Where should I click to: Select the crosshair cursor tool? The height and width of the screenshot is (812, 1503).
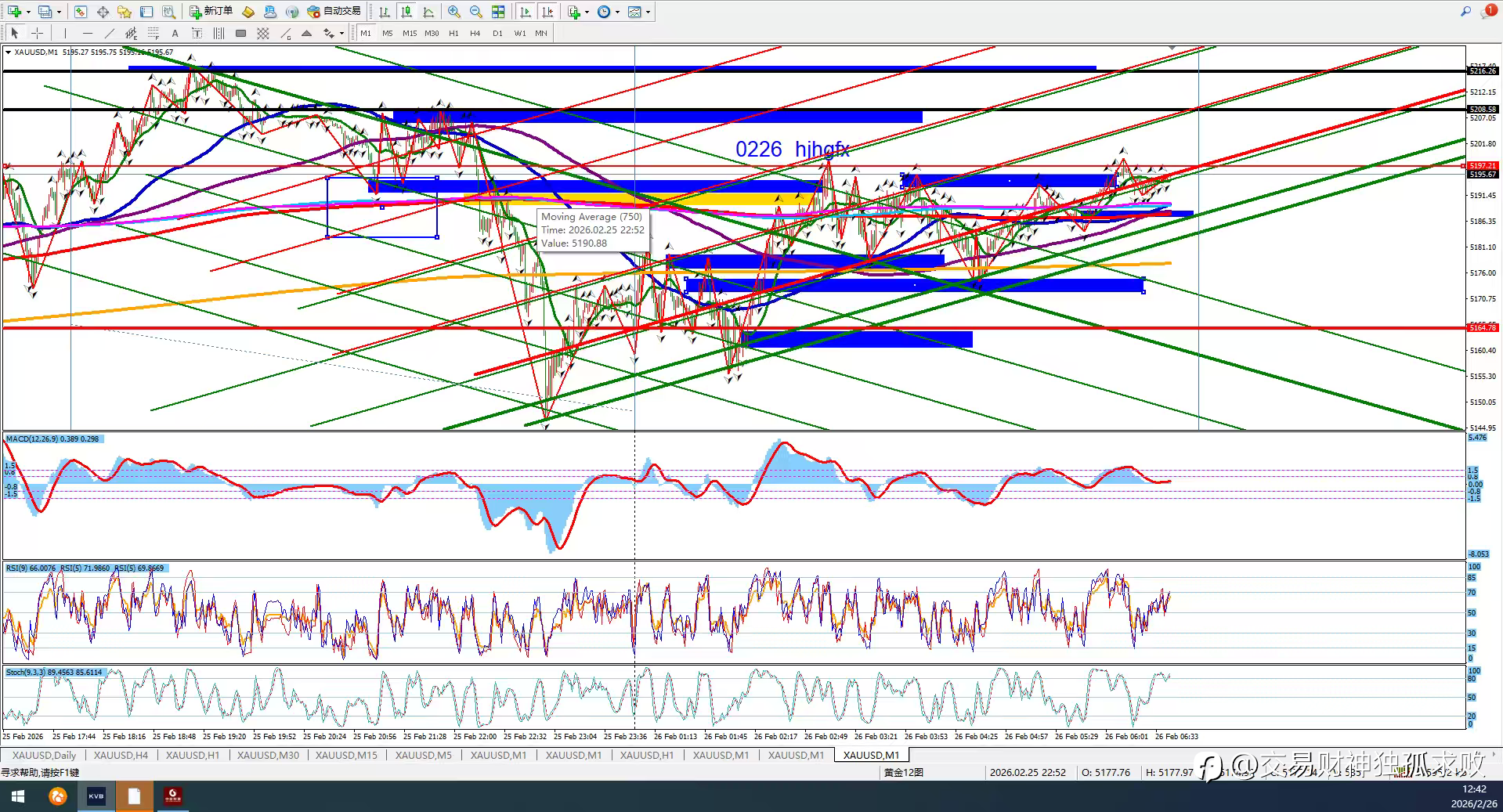[37, 33]
